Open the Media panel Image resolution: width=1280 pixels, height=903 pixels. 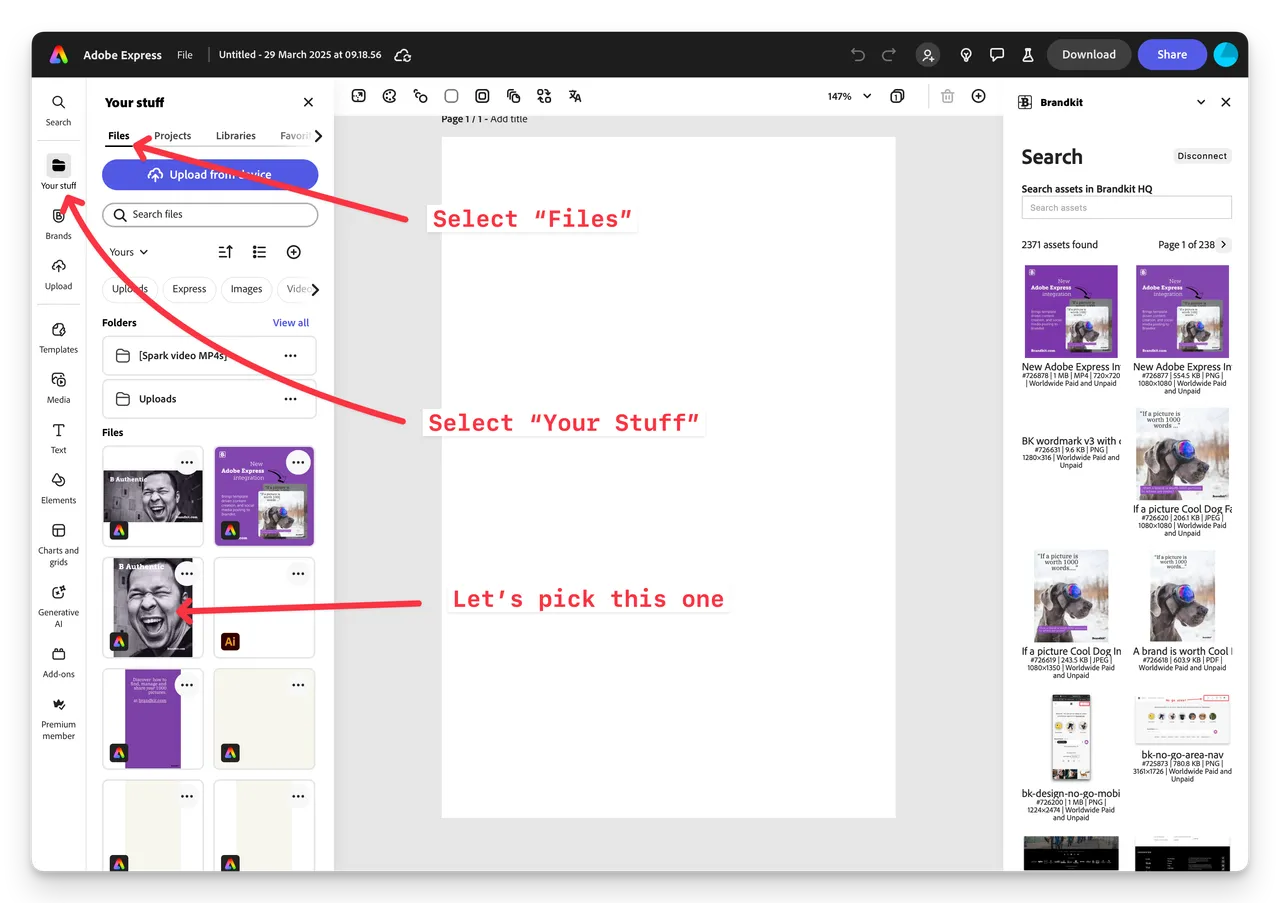click(58, 388)
